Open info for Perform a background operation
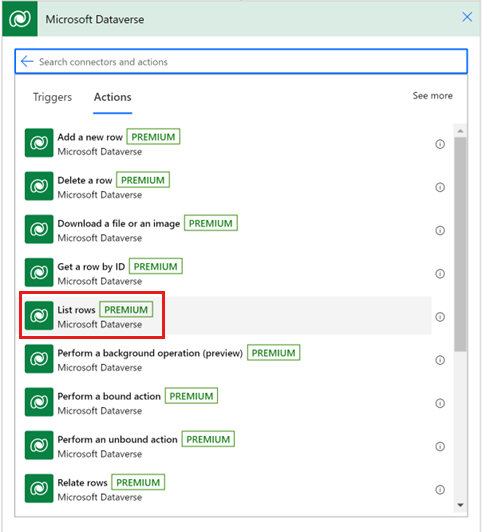Screen dimensions: 482x532 tap(440, 360)
